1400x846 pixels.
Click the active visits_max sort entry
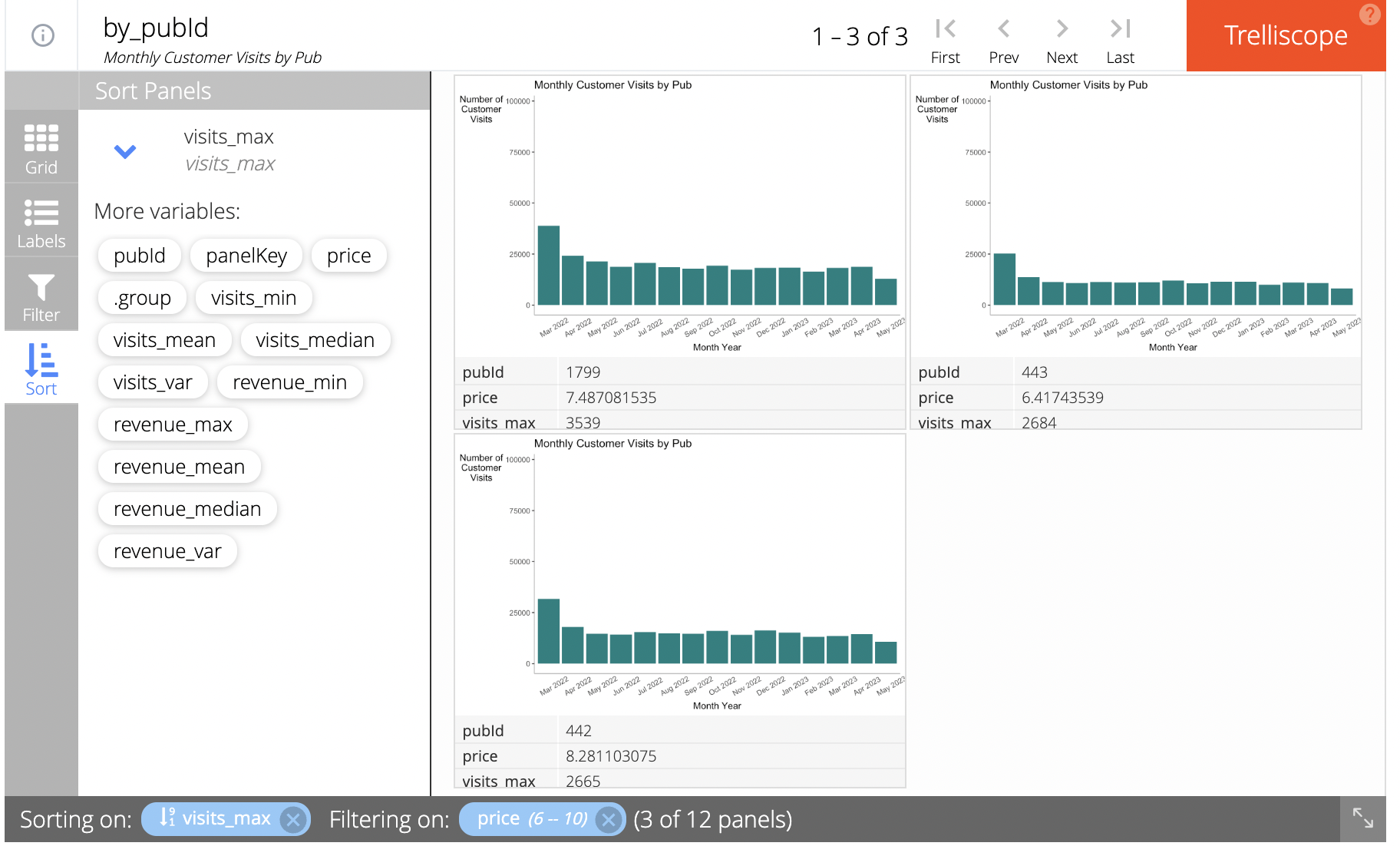[229, 150]
